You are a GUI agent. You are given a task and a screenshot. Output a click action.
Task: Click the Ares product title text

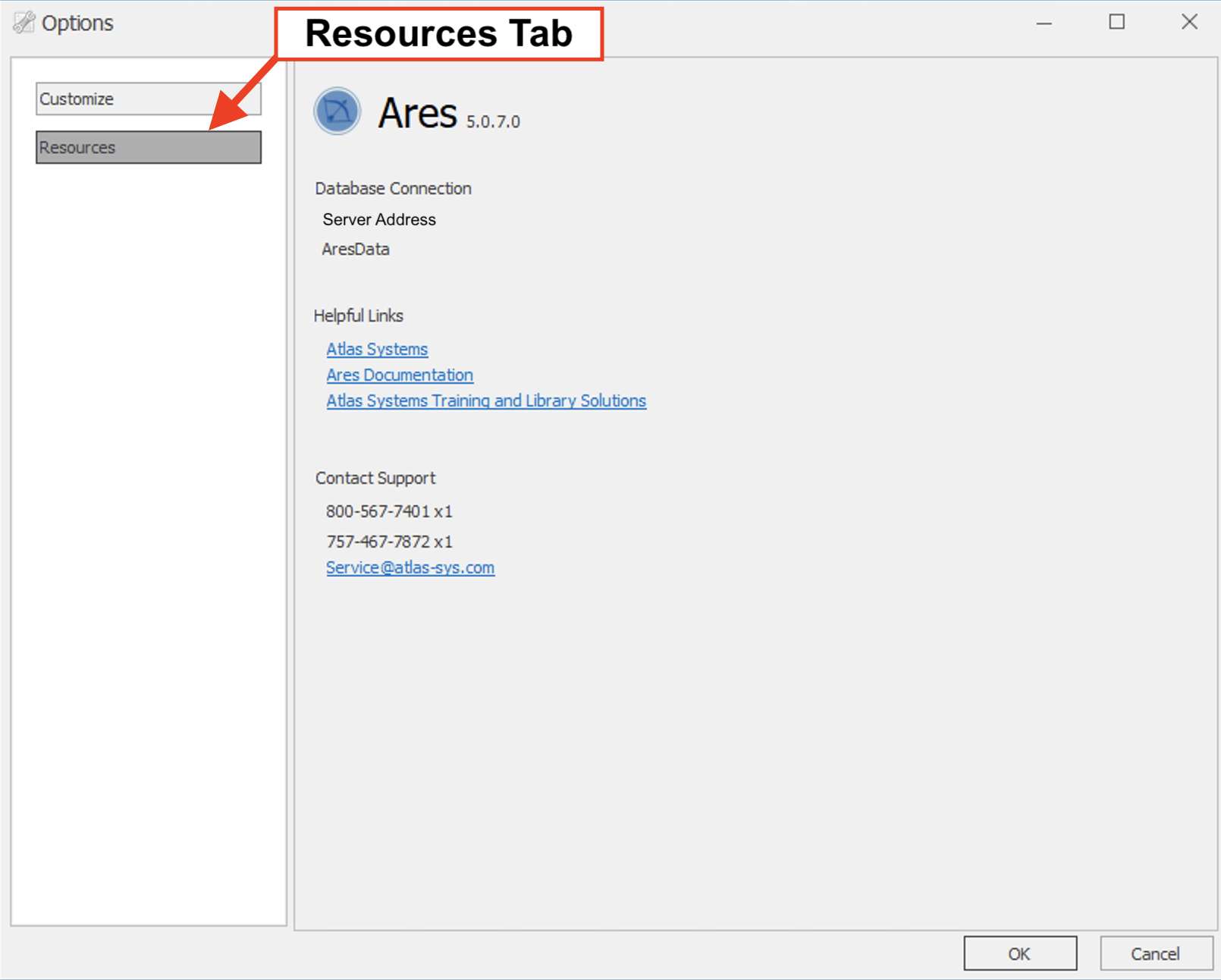pyautogui.click(x=417, y=113)
